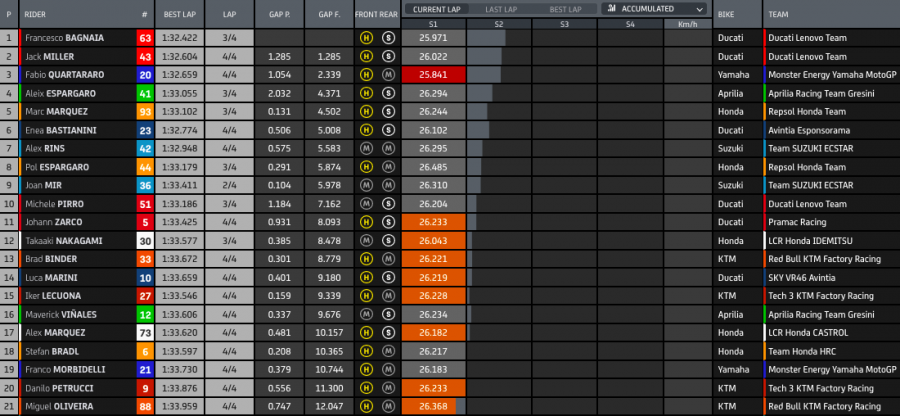
Task: Select the Best Lap tab above sectors
Action: point(565,8)
